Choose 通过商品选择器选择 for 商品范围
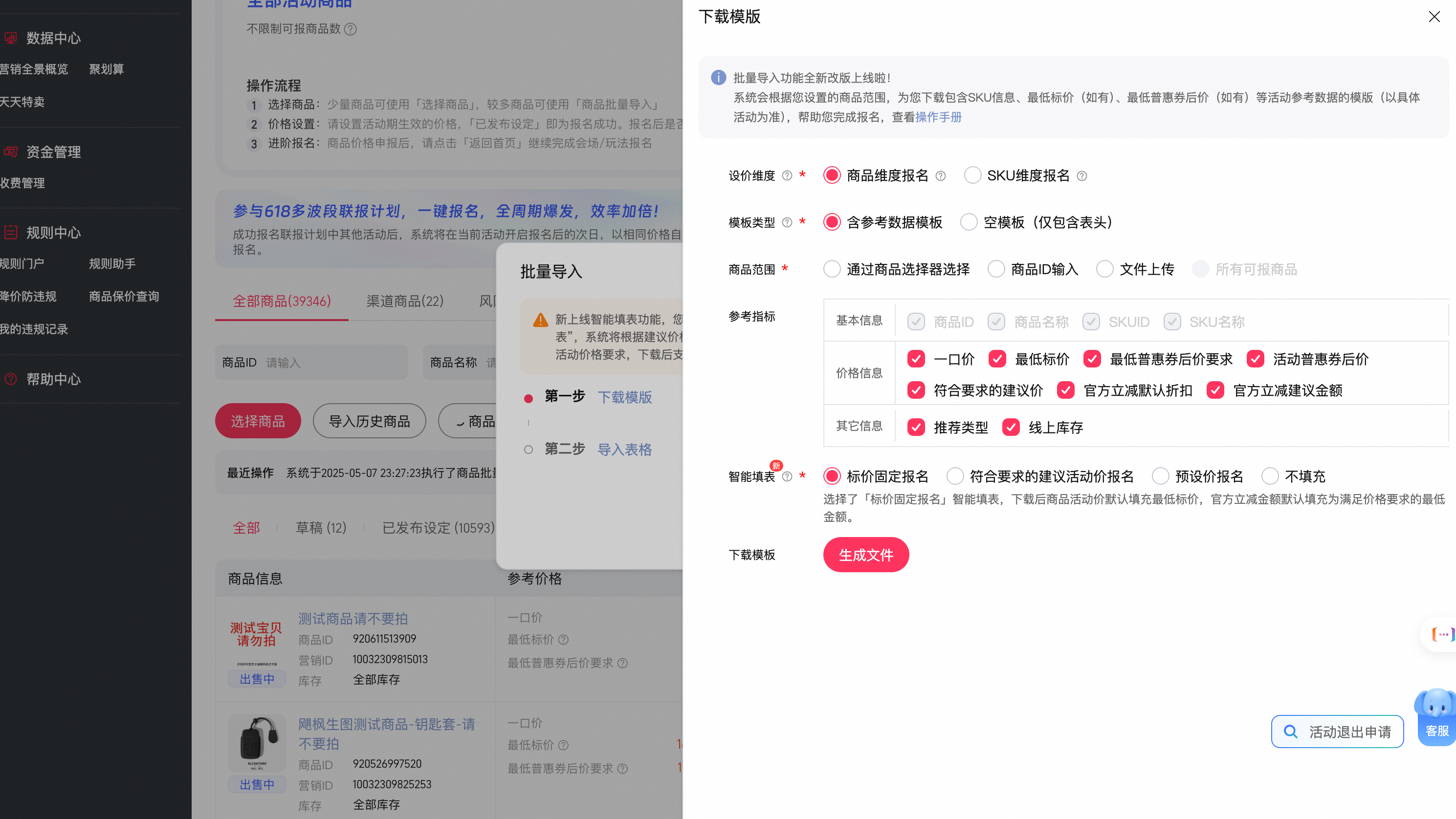Screen dimensions: 1456x819 click(832, 269)
